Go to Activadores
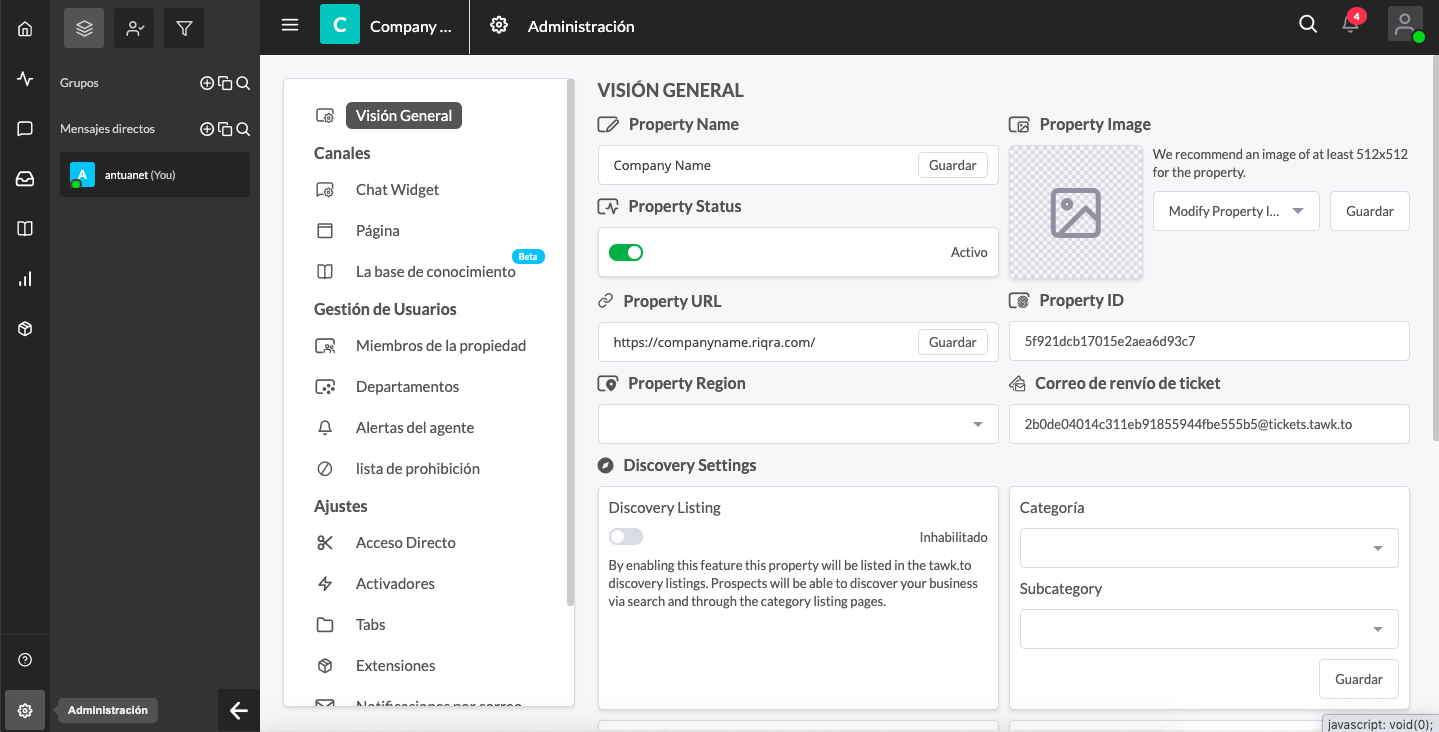This screenshot has width=1439, height=732. pos(395,584)
